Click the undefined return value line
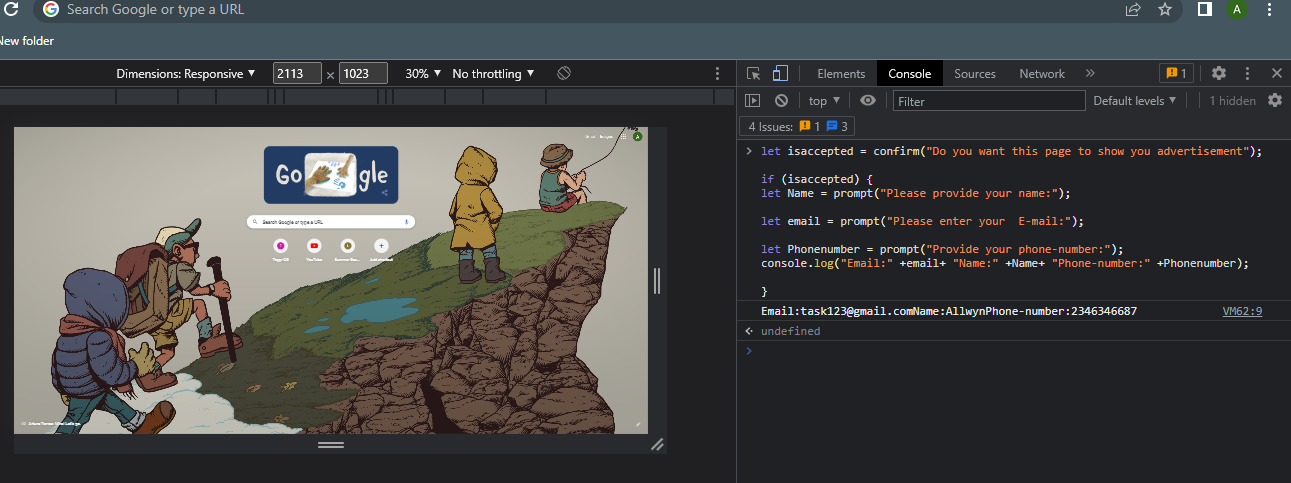The height and width of the screenshot is (483, 1291). click(790, 331)
